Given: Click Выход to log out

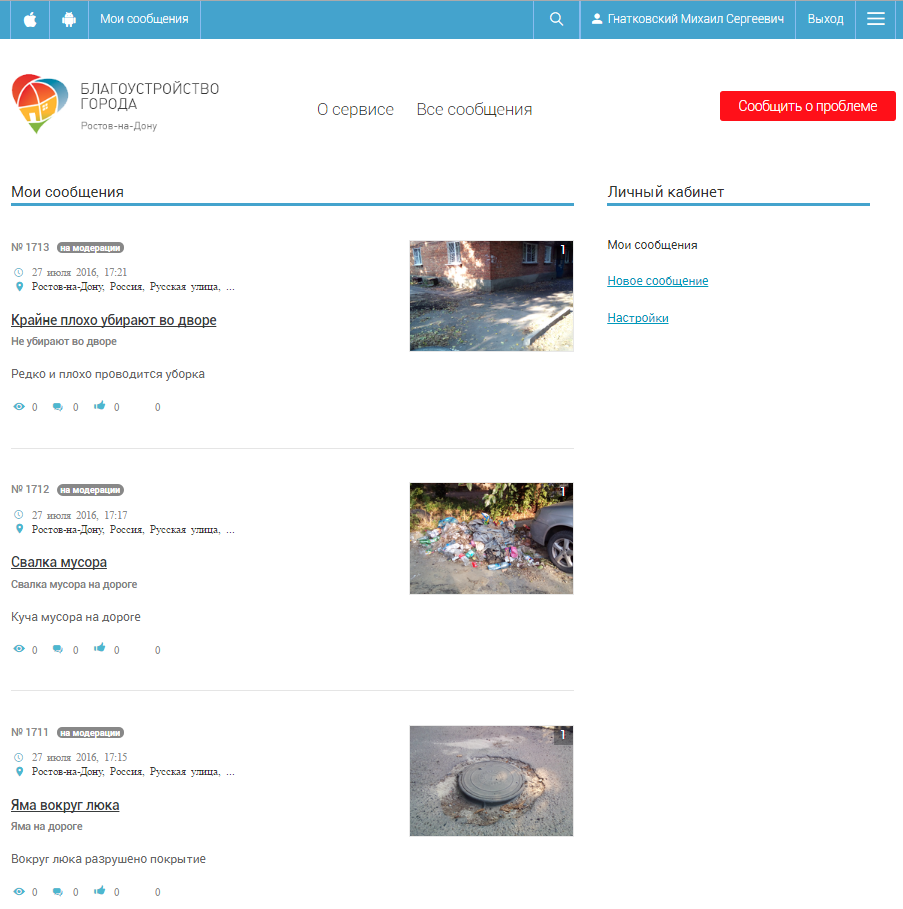Looking at the screenshot, I should (x=825, y=19).
